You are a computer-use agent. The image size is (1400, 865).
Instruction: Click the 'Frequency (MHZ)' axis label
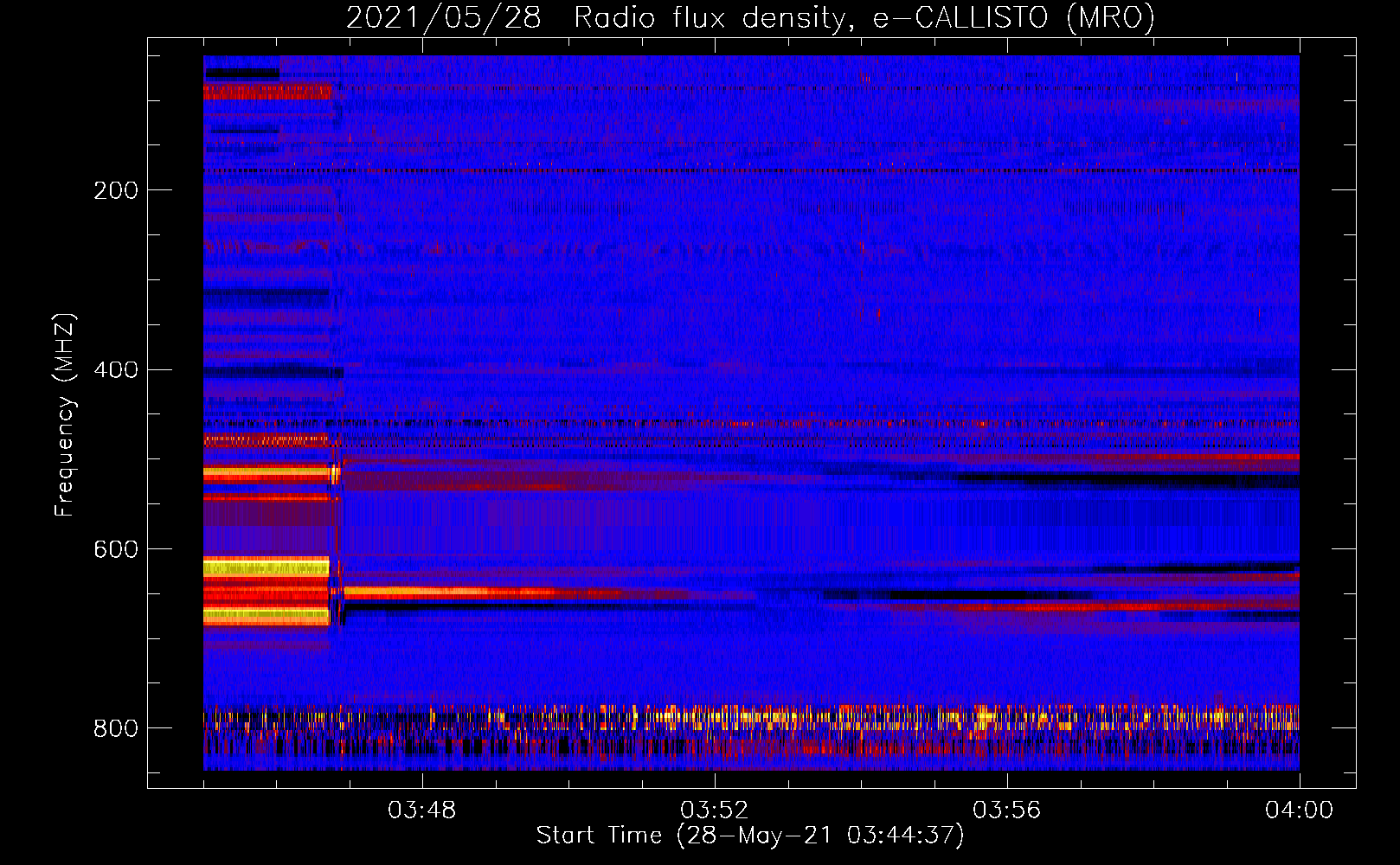coord(64,415)
